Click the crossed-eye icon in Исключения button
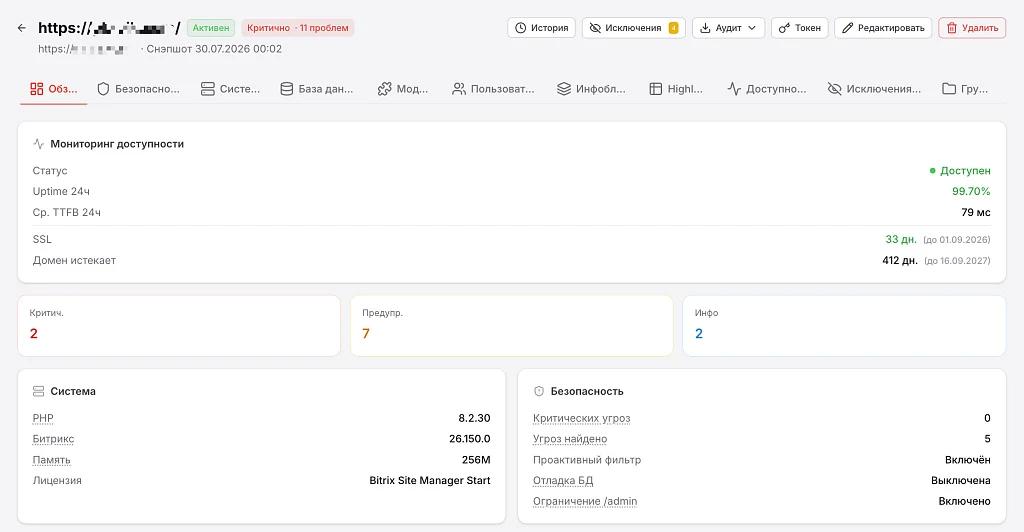Image resolution: width=1024 pixels, height=532 pixels. (595, 28)
